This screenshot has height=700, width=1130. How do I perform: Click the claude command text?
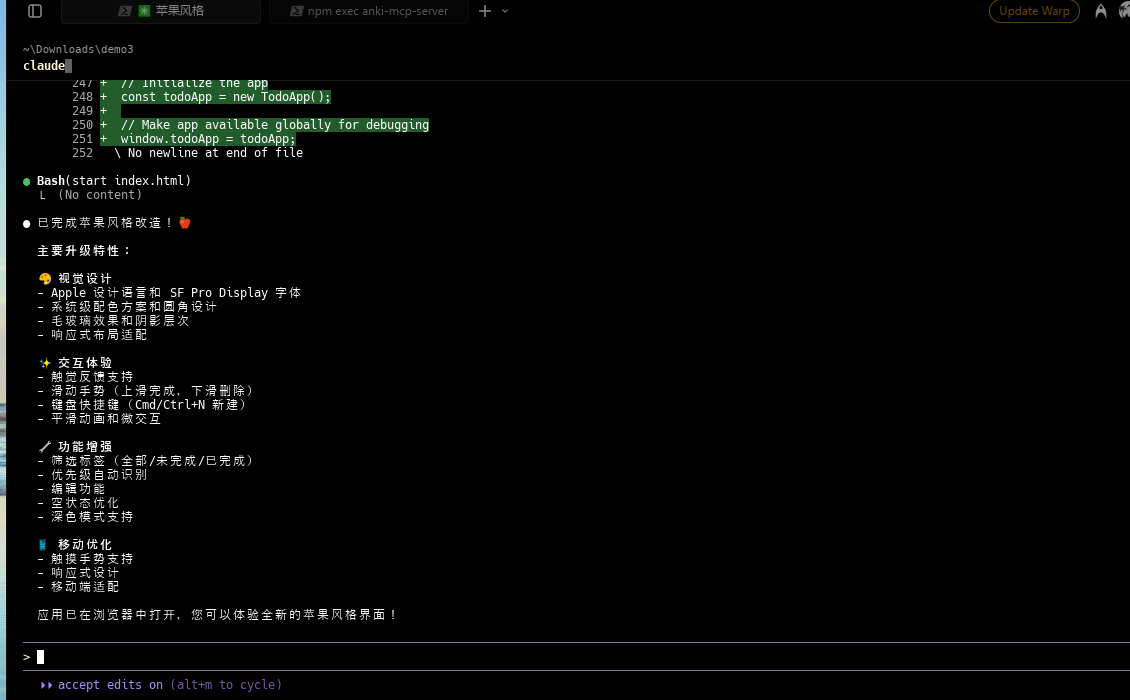(44, 66)
